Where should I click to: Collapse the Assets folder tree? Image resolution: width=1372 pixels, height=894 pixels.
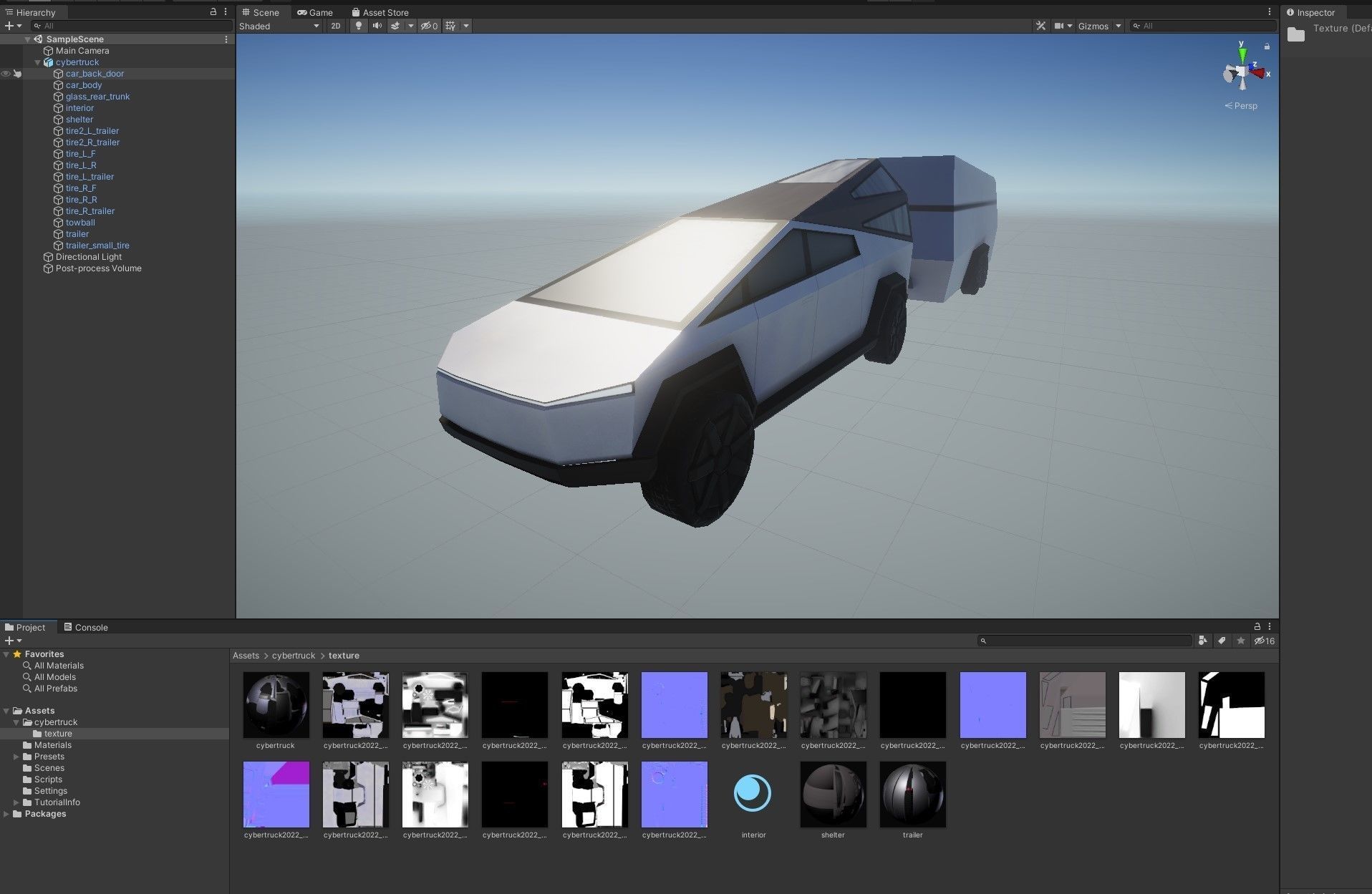click(x=6, y=711)
